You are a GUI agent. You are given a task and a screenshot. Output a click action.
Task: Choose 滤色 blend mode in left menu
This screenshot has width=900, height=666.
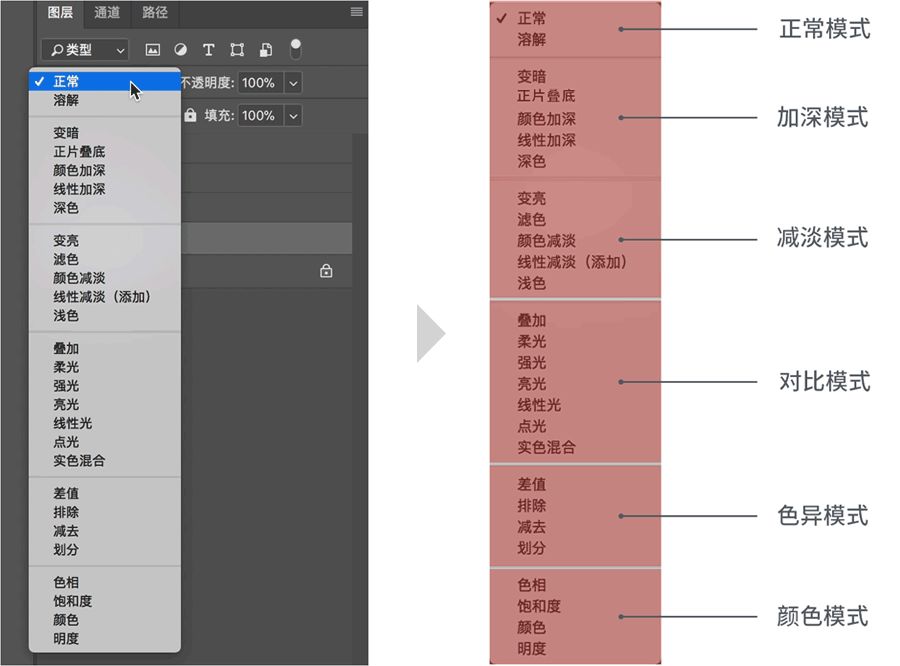point(66,260)
